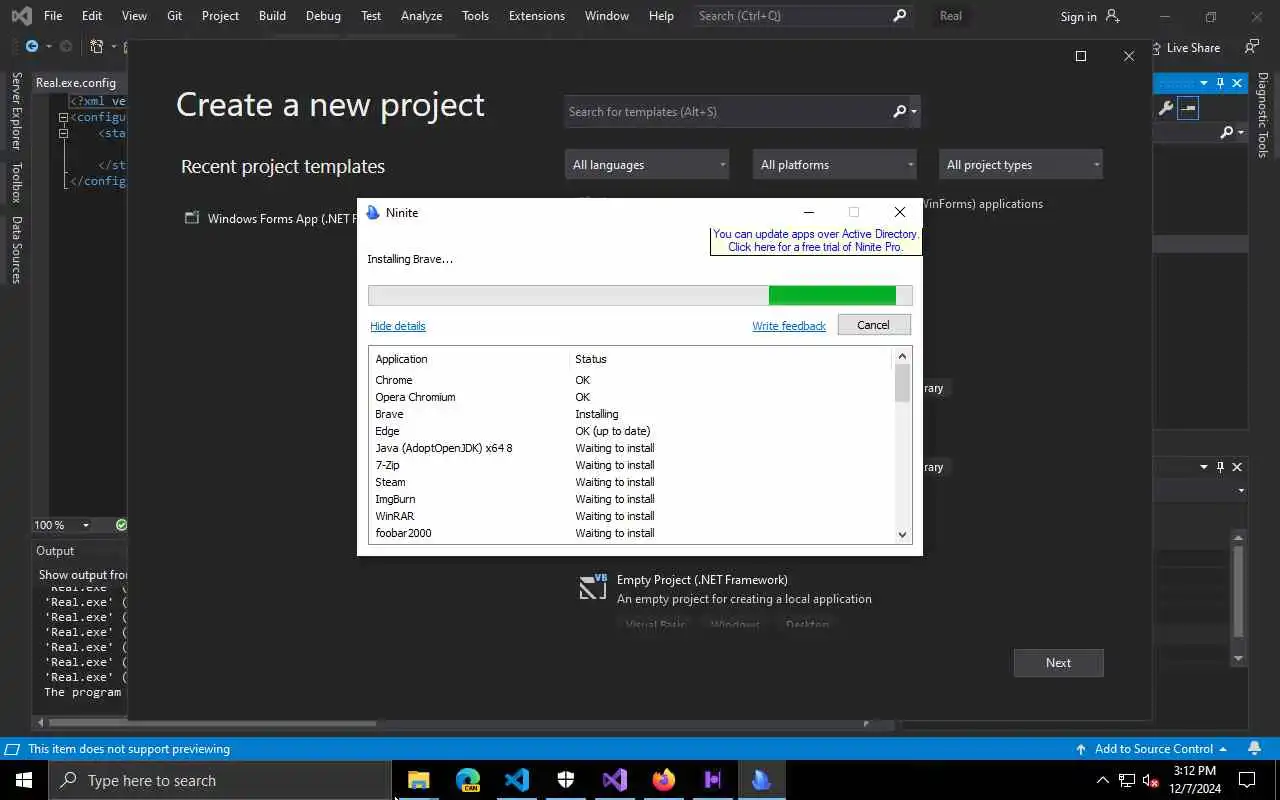
Task: Click the Windows Forms App template icon
Action: pos(192,218)
